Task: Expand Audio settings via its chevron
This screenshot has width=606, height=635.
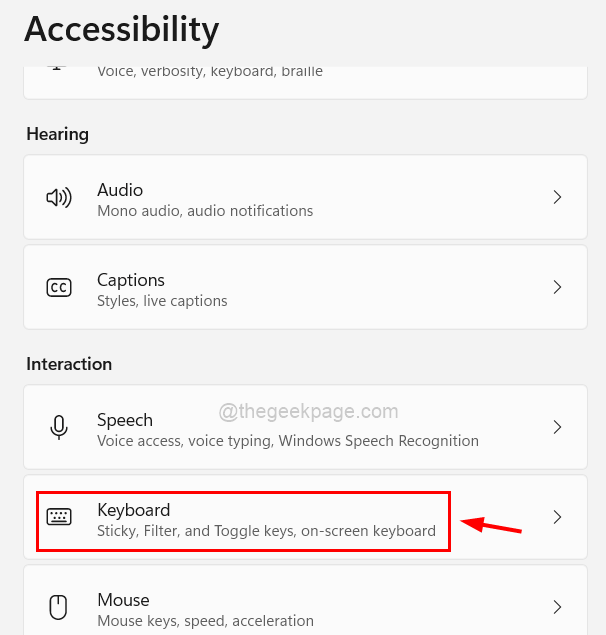Action: [x=558, y=198]
